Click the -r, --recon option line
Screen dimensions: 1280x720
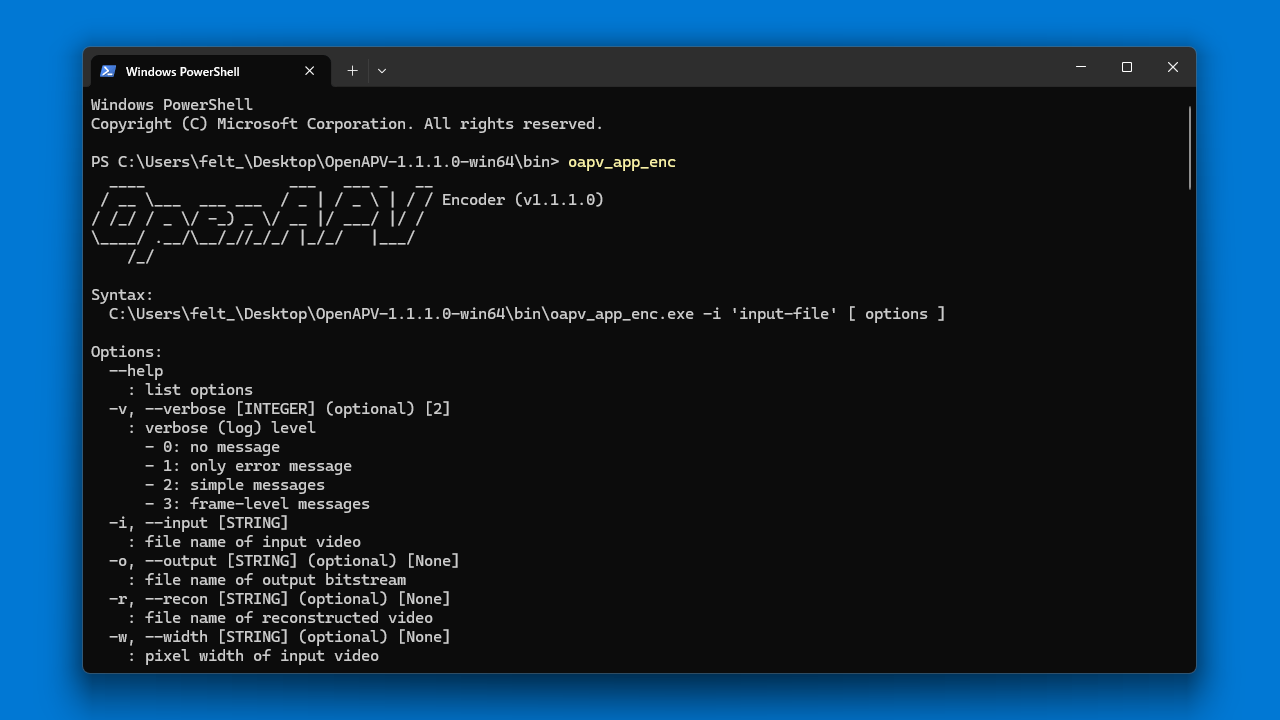[280, 599]
